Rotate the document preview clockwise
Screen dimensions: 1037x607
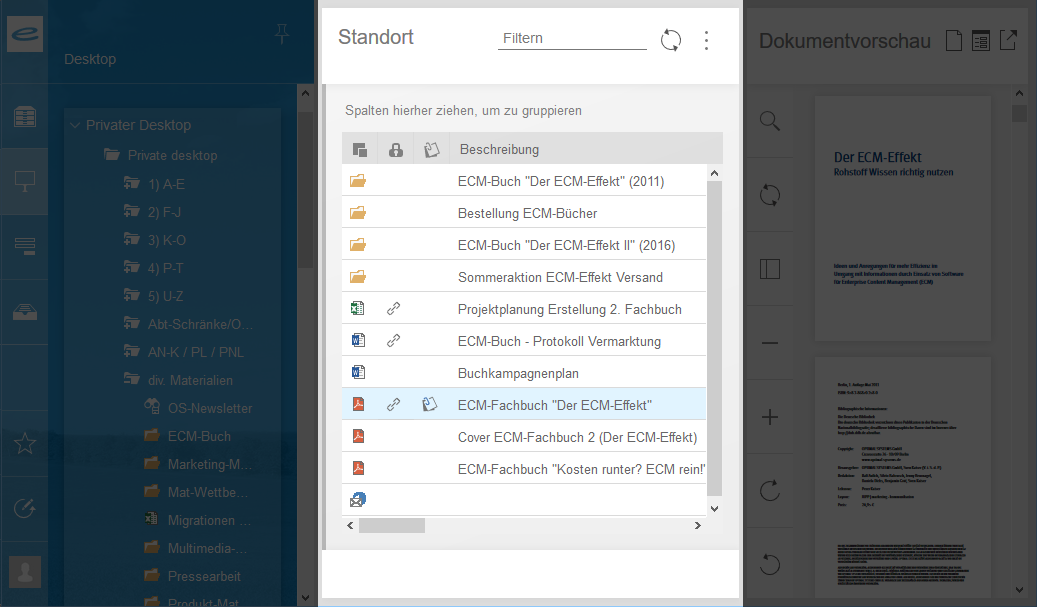point(769,490)
